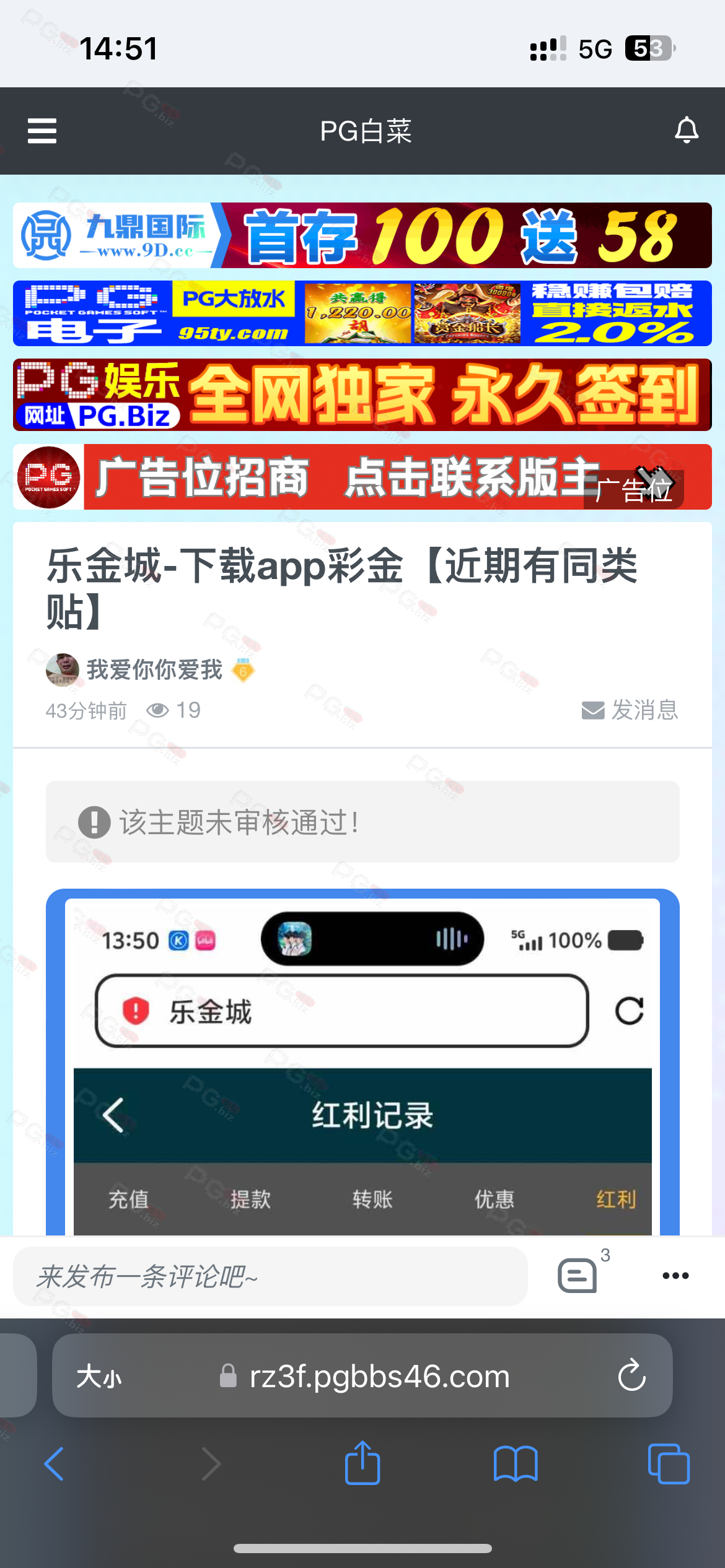Open the three-dot more options menu
Image resolution: width=725 pixels, height=1568 pixels.
(675, 1275)
